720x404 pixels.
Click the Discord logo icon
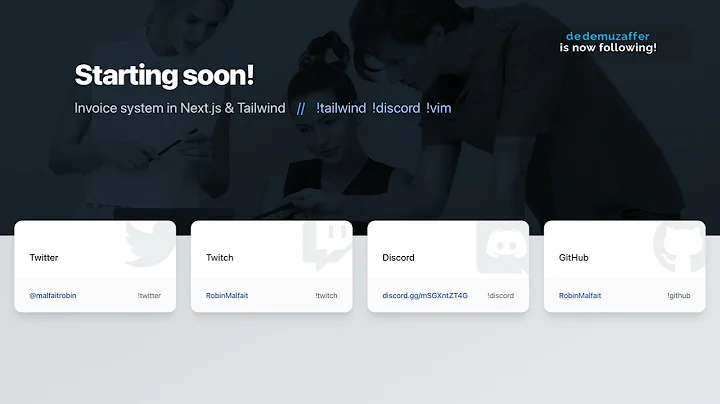click(x=503, y=247)
